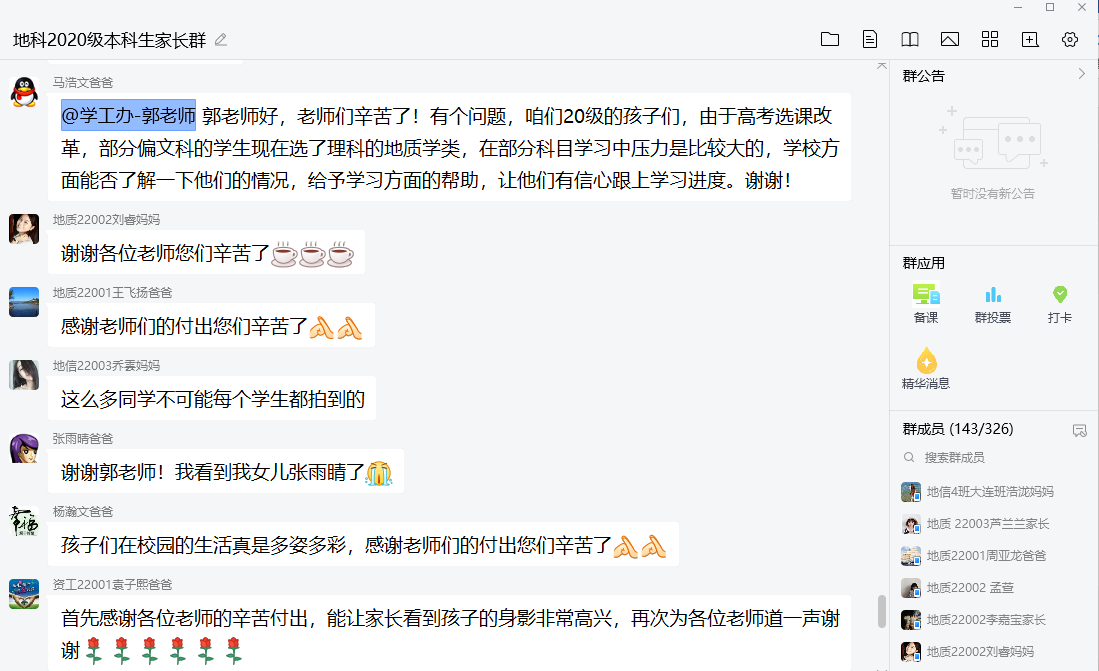The height and width of the screenshot is (671, 1099).
Task: Click the 搜索群成员 search field
Action: (x=994, y=457)
